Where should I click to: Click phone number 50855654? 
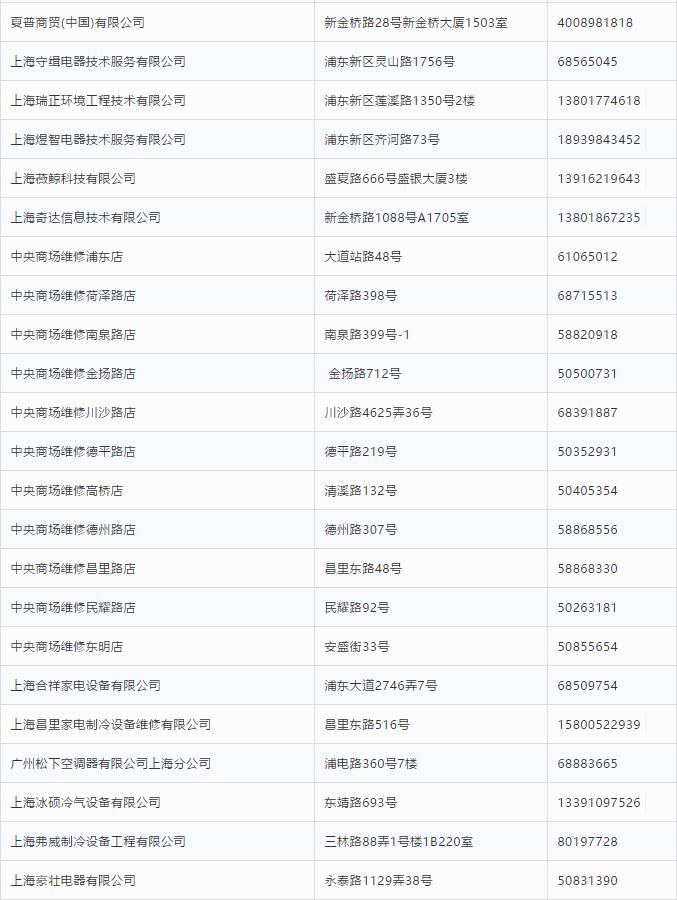click(587, 647)
